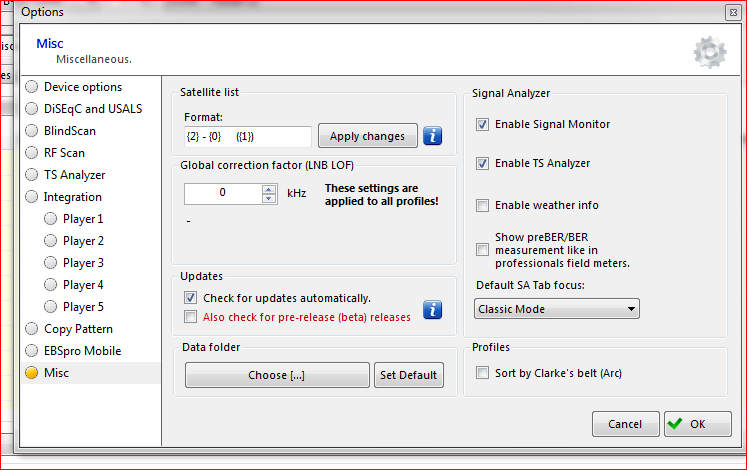Click the info icon in Updates section
The image size is (747, 470).
pyautogui.click(x=432, y=309)
